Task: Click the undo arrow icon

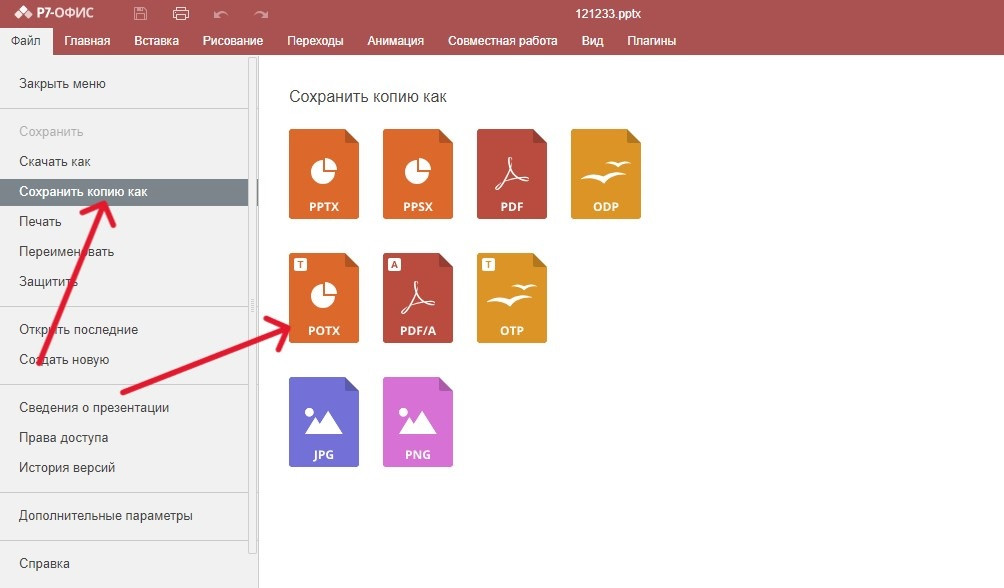Action: 221,13
